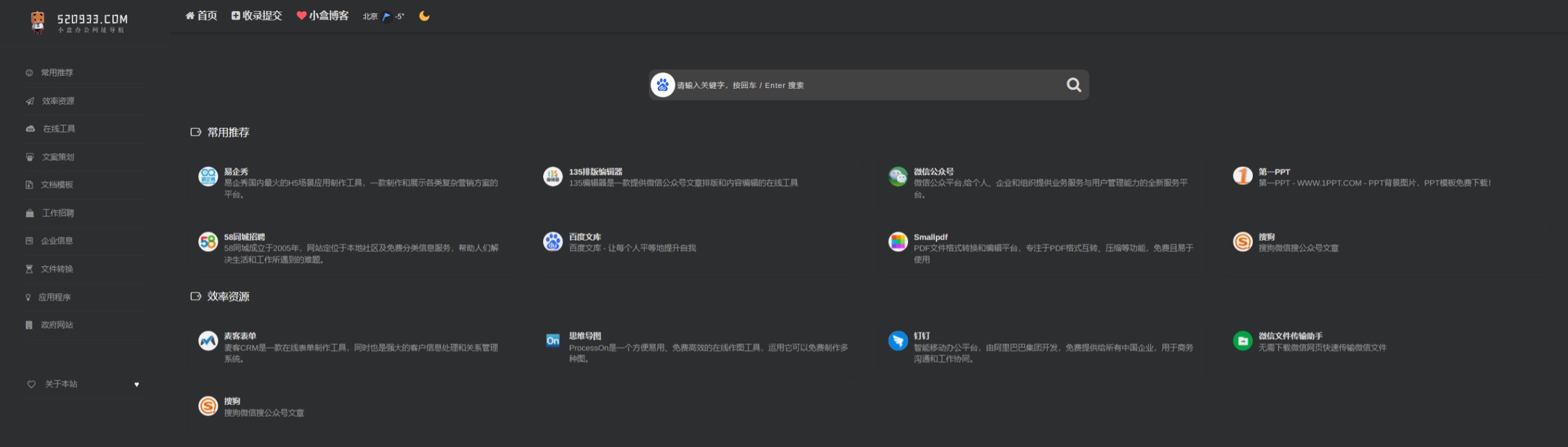
Task: Expand the 关于本站 dropdown arrow
Action: 136,384
